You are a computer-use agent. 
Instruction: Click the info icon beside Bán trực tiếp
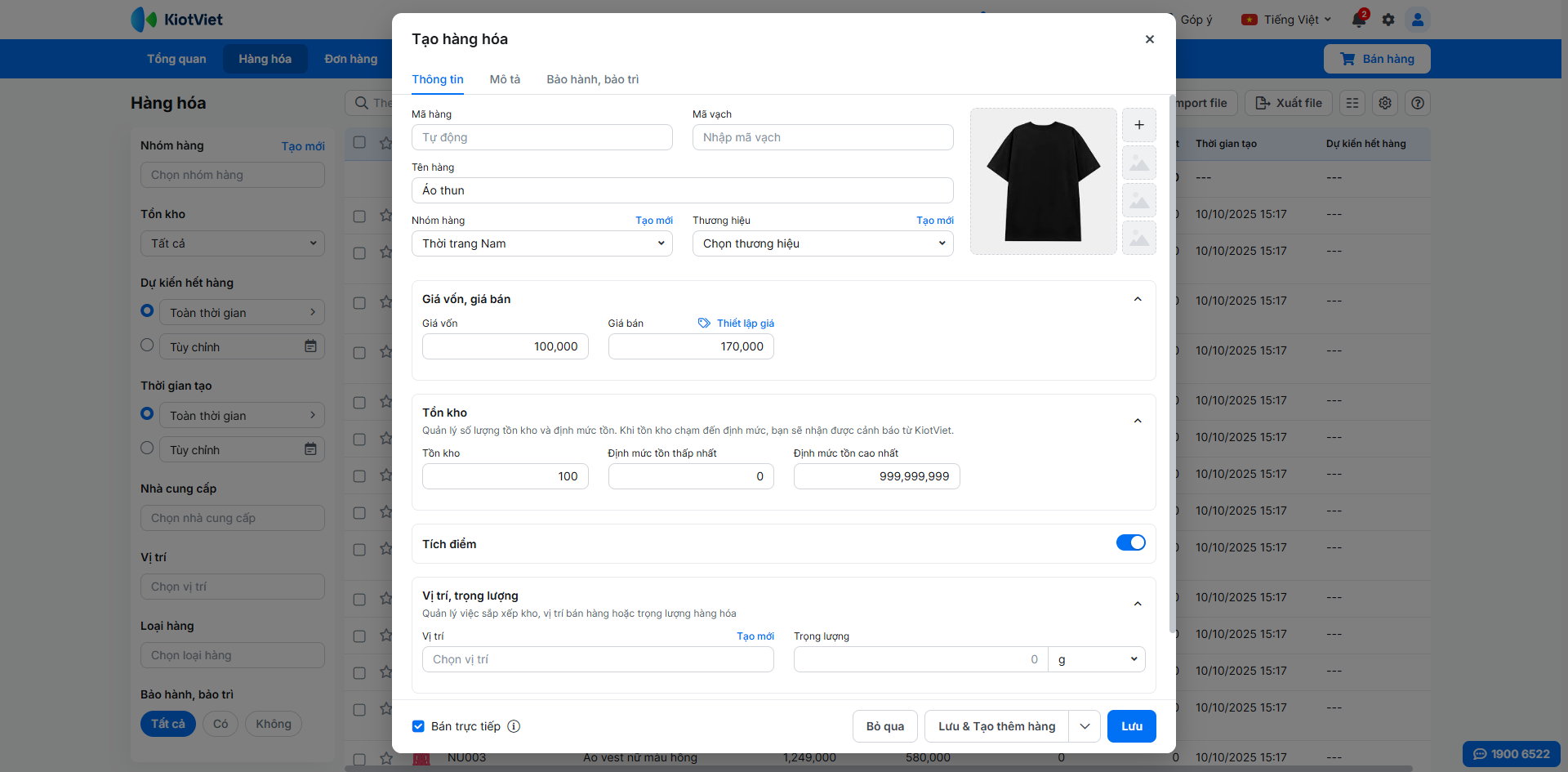[514, 726]
